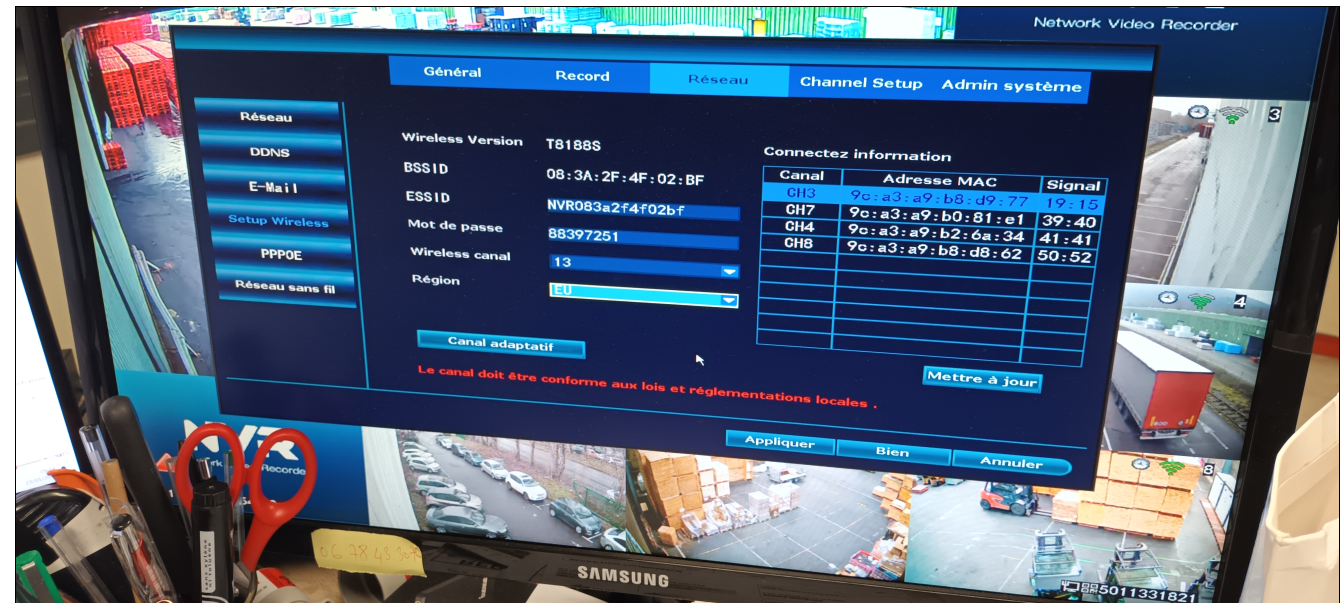This screenshot has height=603, width=1342.
Task: Click the Signal column header
Action: pyautogui.click(x=1073, y=185)
